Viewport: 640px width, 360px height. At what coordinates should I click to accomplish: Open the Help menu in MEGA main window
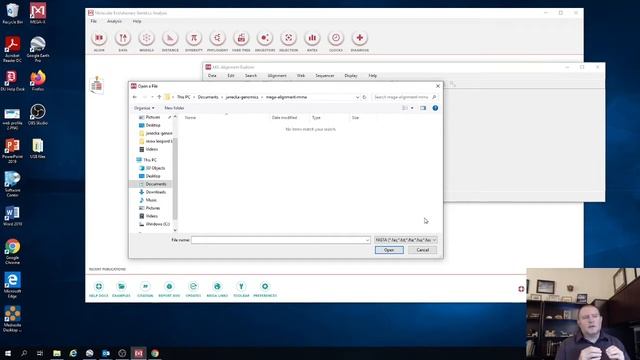[137, 21]
